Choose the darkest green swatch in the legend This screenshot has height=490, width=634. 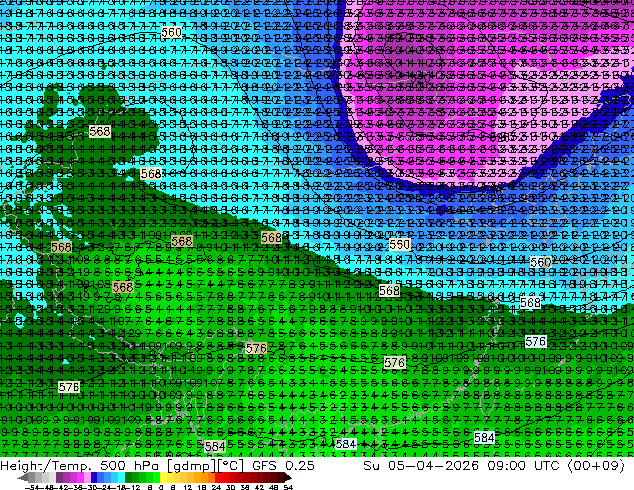pos(129,477)
